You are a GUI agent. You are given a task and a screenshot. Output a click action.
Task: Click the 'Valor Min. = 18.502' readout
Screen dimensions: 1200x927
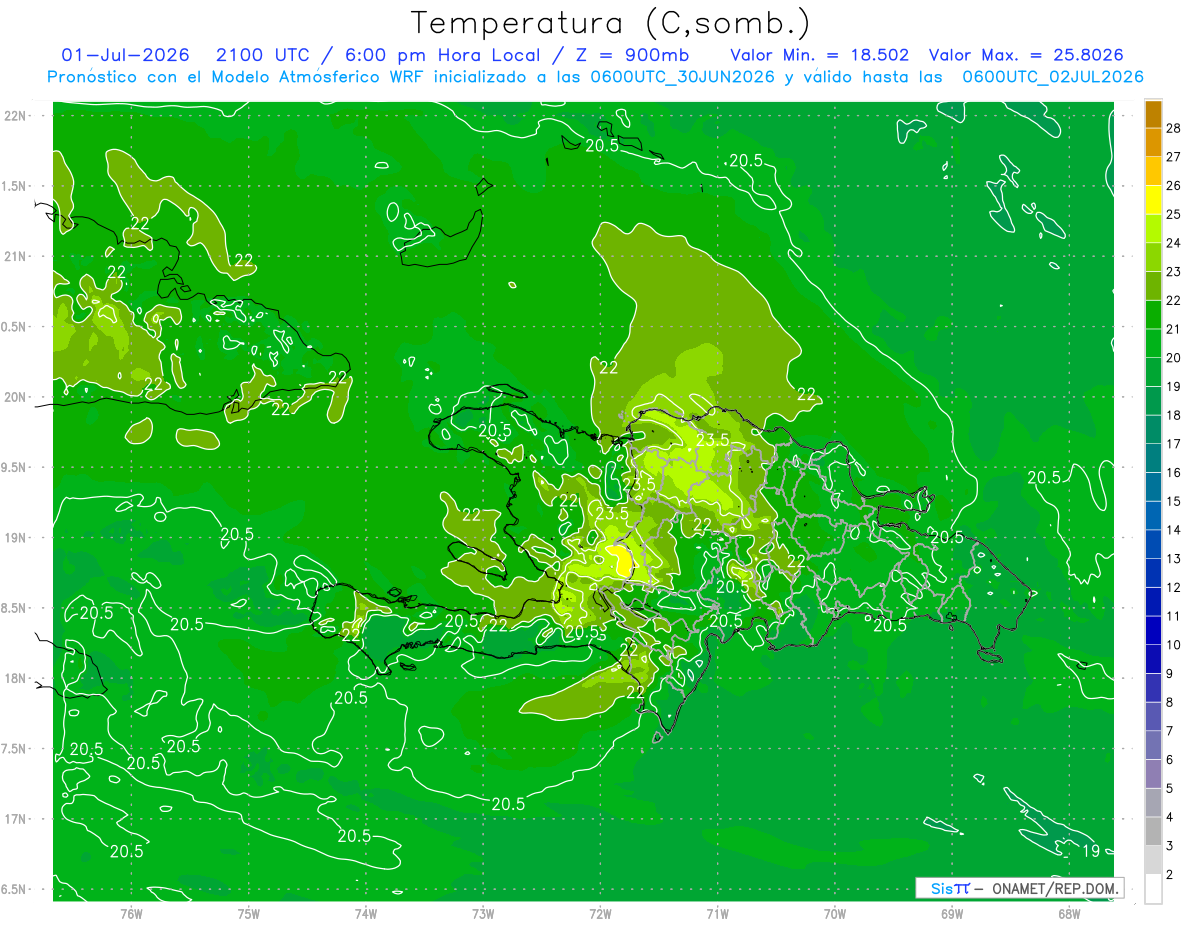819,55
